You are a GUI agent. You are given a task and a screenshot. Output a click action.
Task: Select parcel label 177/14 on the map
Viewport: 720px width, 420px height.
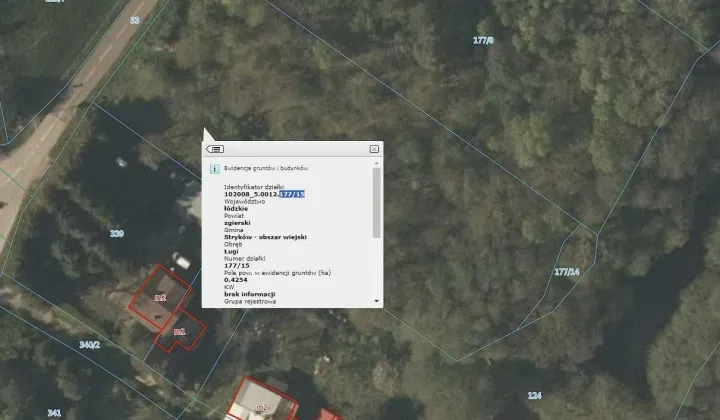pyautogui.click(x=567, y=272)
